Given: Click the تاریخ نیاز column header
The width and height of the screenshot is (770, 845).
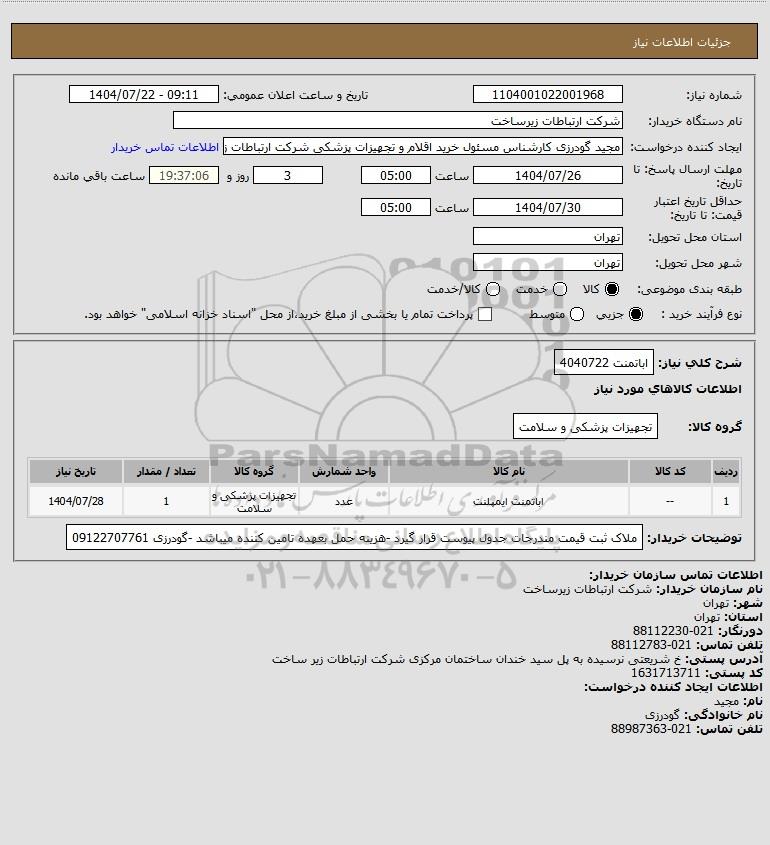Looking at the screenshot, I should (x=75, y=472).
